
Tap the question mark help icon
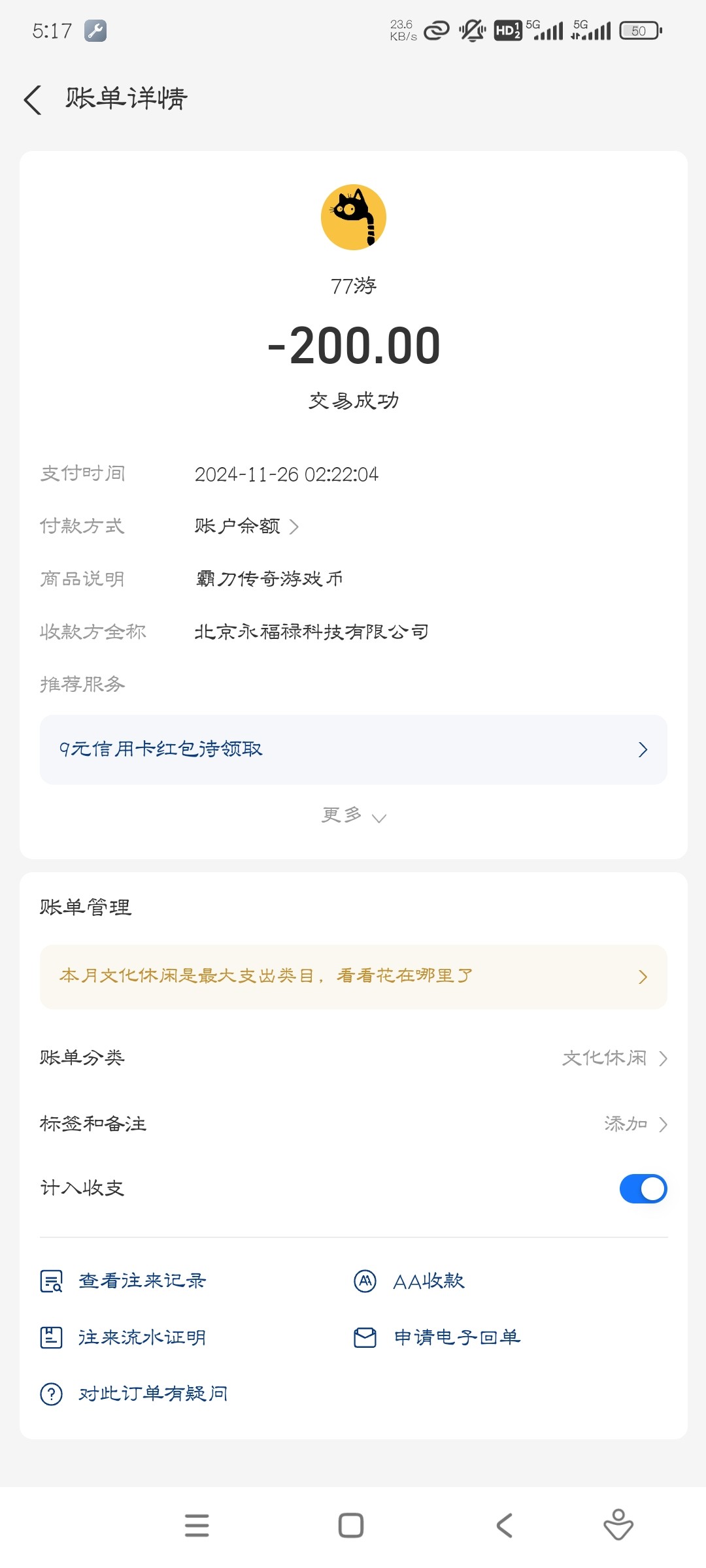pos(51,1394)
